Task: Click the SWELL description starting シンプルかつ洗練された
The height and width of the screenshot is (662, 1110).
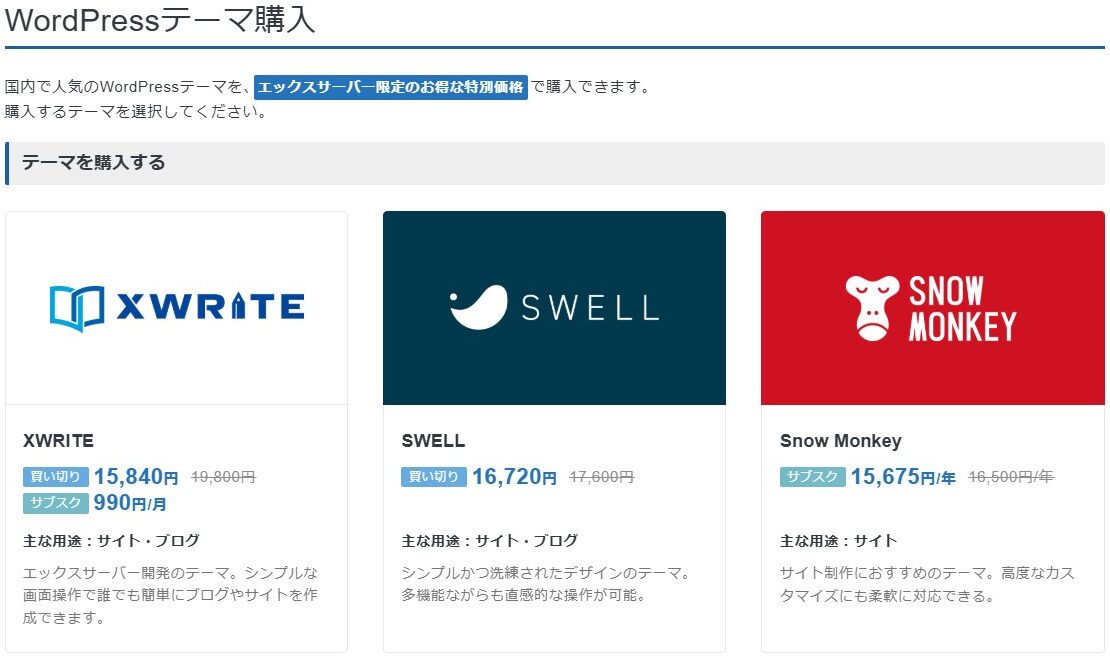Action: click(546, 584)
